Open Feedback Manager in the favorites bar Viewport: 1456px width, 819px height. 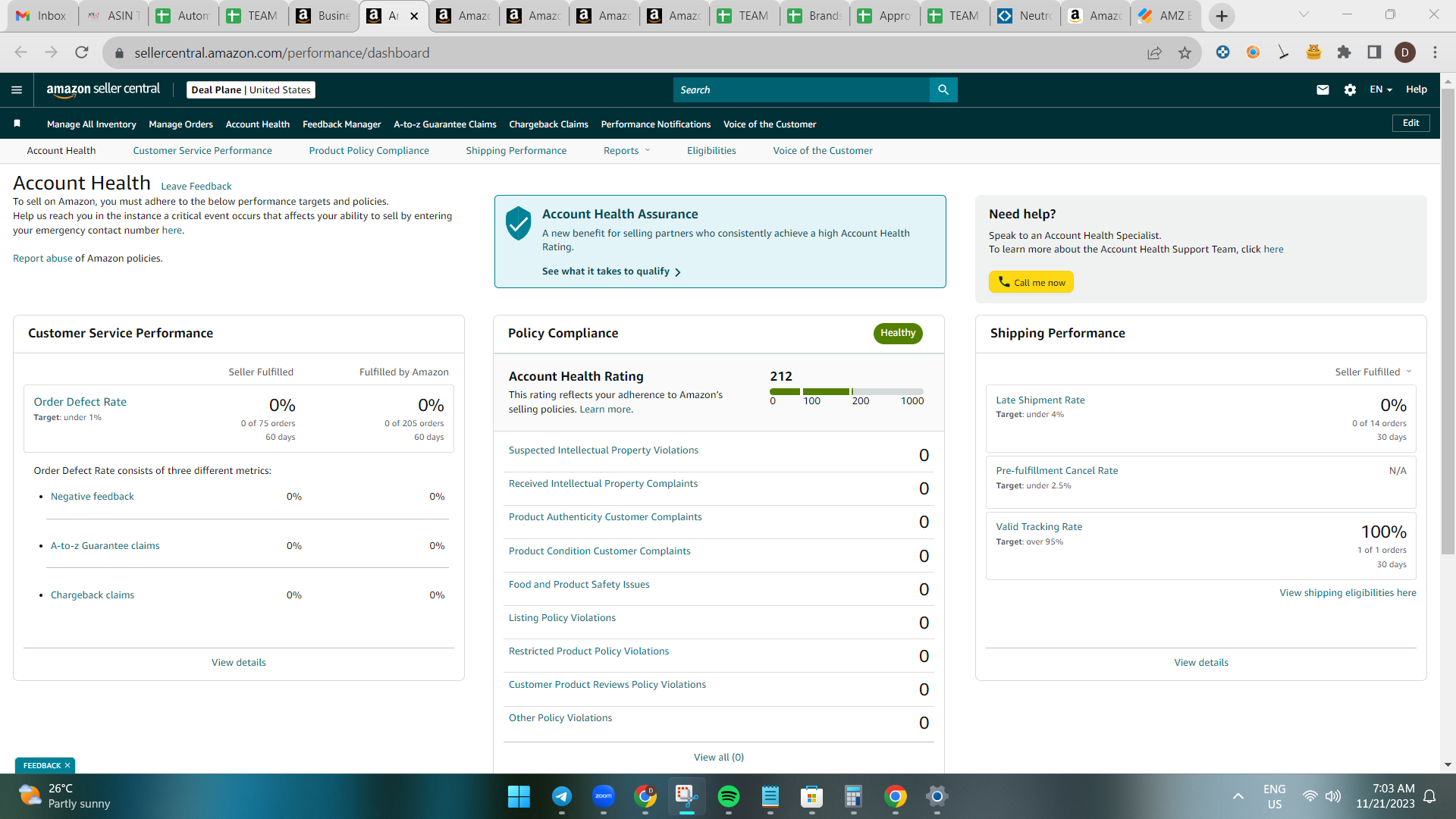pyautogui.click(x=342, y=124)
